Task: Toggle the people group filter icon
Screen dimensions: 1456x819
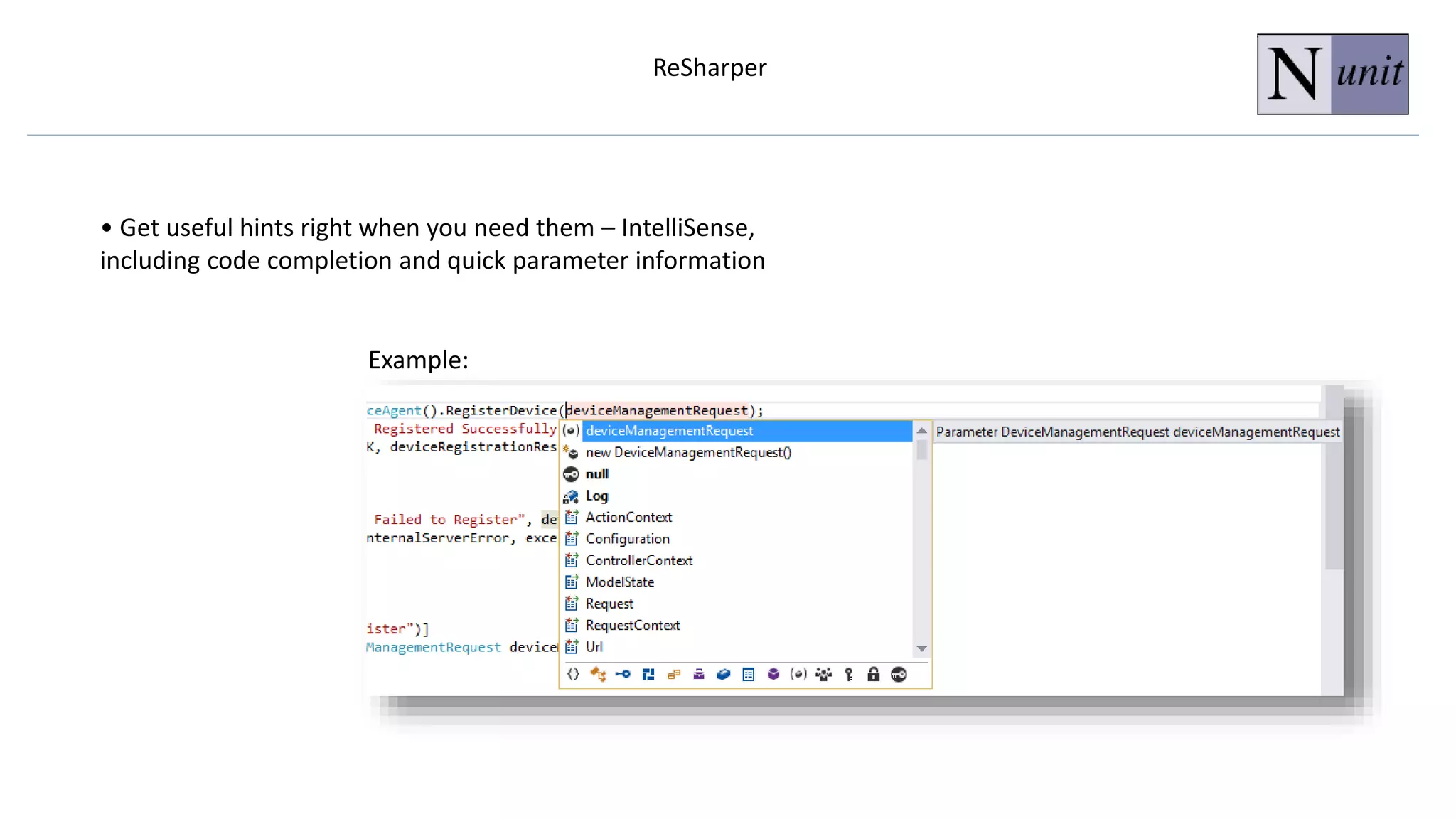Action: pos(824,674)
